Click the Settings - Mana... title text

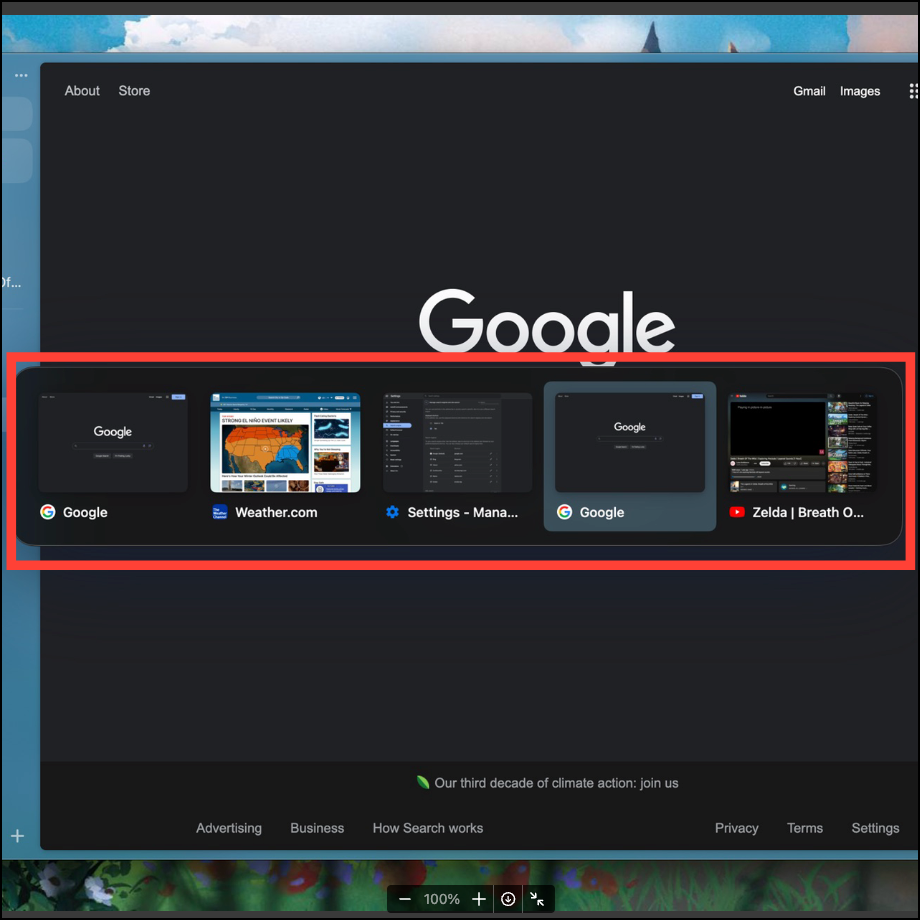click(462, 512)
